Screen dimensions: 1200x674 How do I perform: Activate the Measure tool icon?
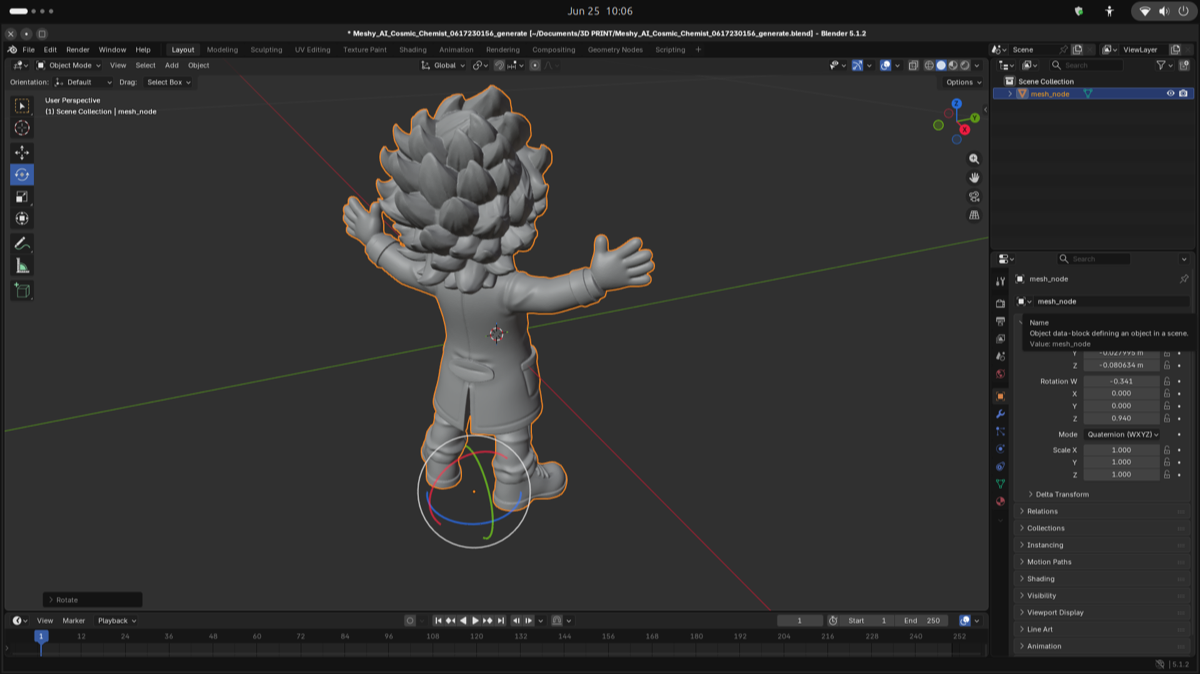point(22,266)
